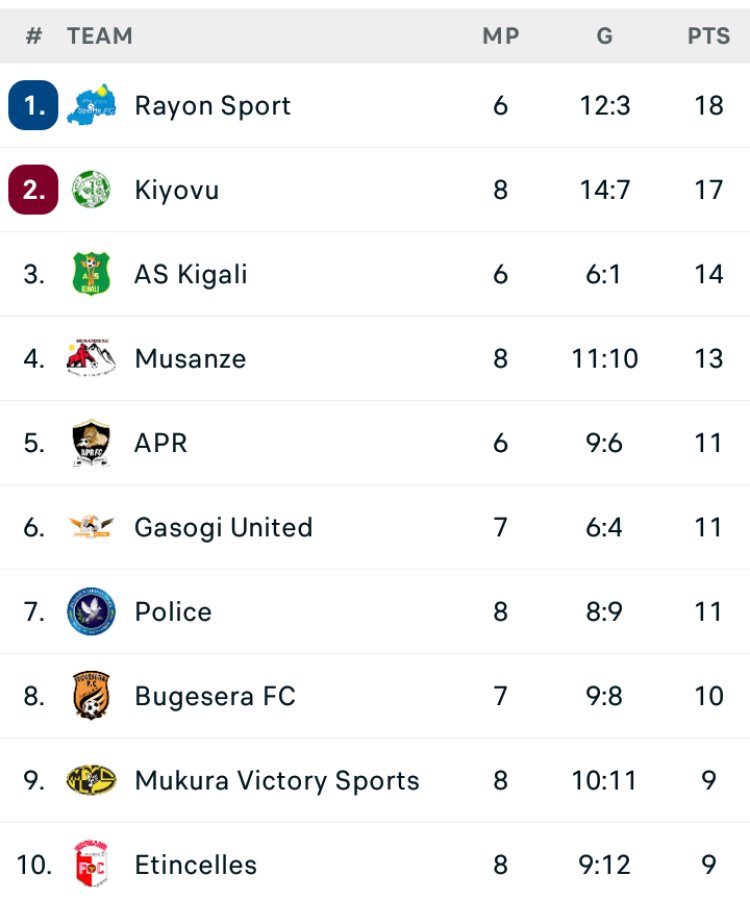Viewport: 750px width, 901px height.
Task: Click the Bugesera FC shield logo
Action: (x=91, y=696)
